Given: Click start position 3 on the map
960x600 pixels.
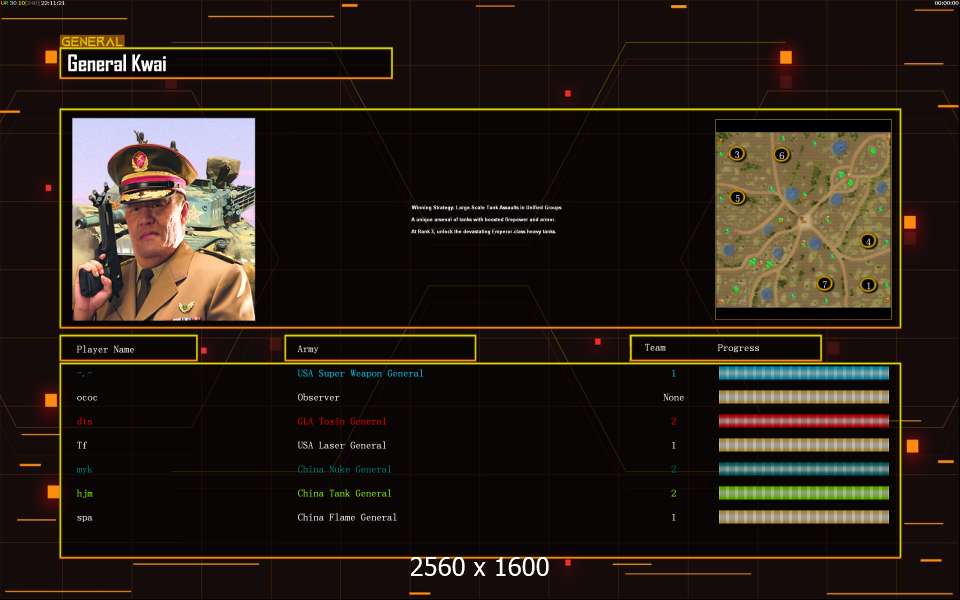Looking at the screenshot, I should 737,154.
